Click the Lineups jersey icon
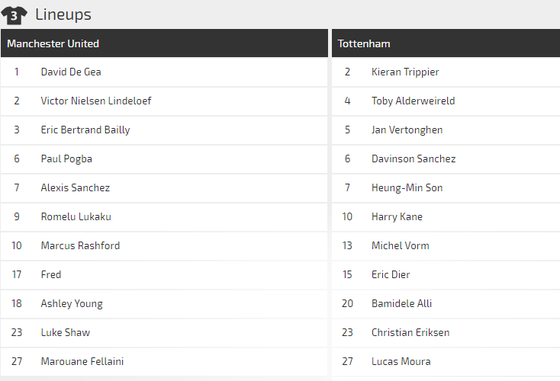Viewport: 560px width, 381px height. [x=14, y=15]
